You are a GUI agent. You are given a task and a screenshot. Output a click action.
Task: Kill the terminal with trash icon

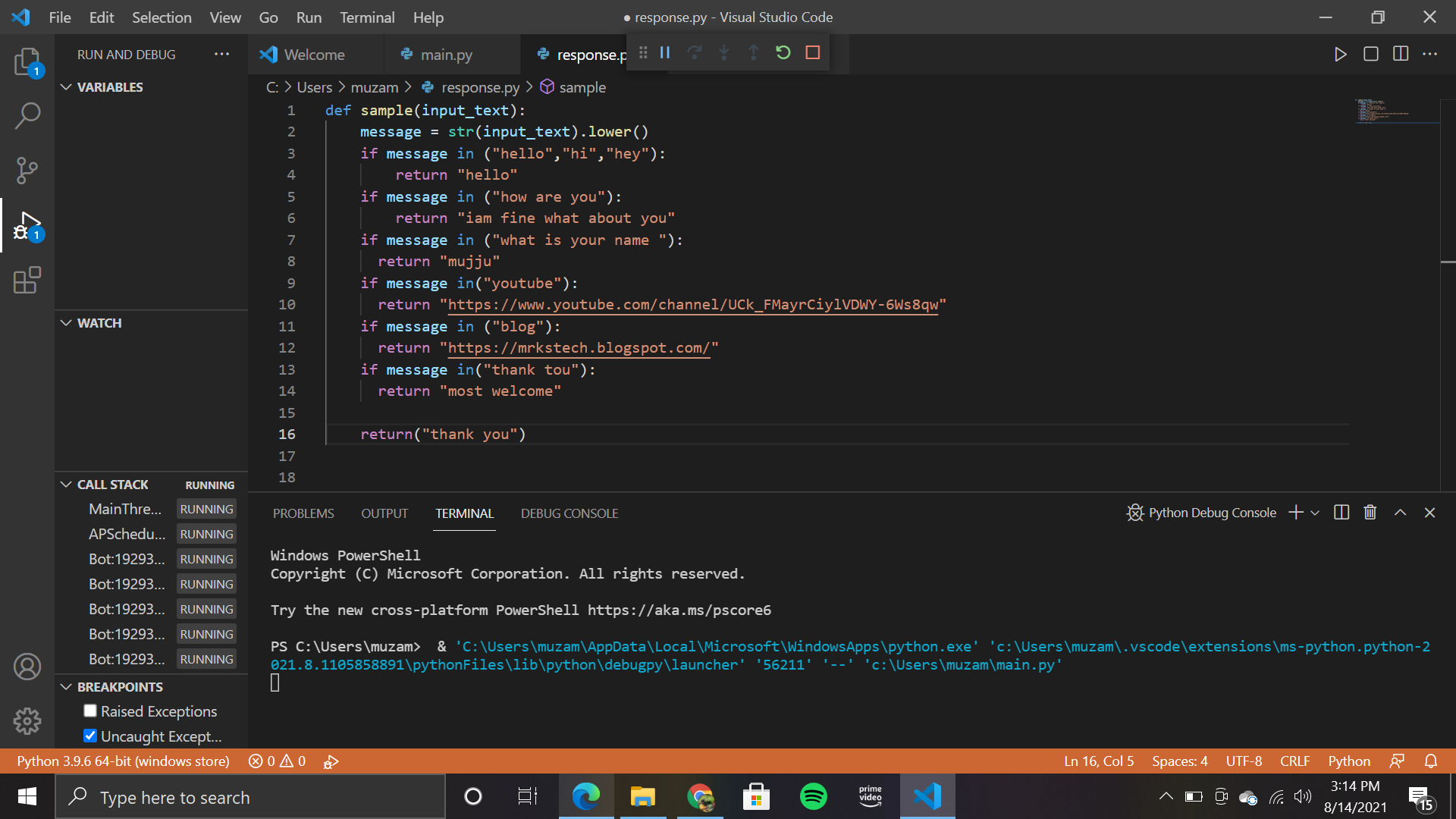pos(1370,513)
